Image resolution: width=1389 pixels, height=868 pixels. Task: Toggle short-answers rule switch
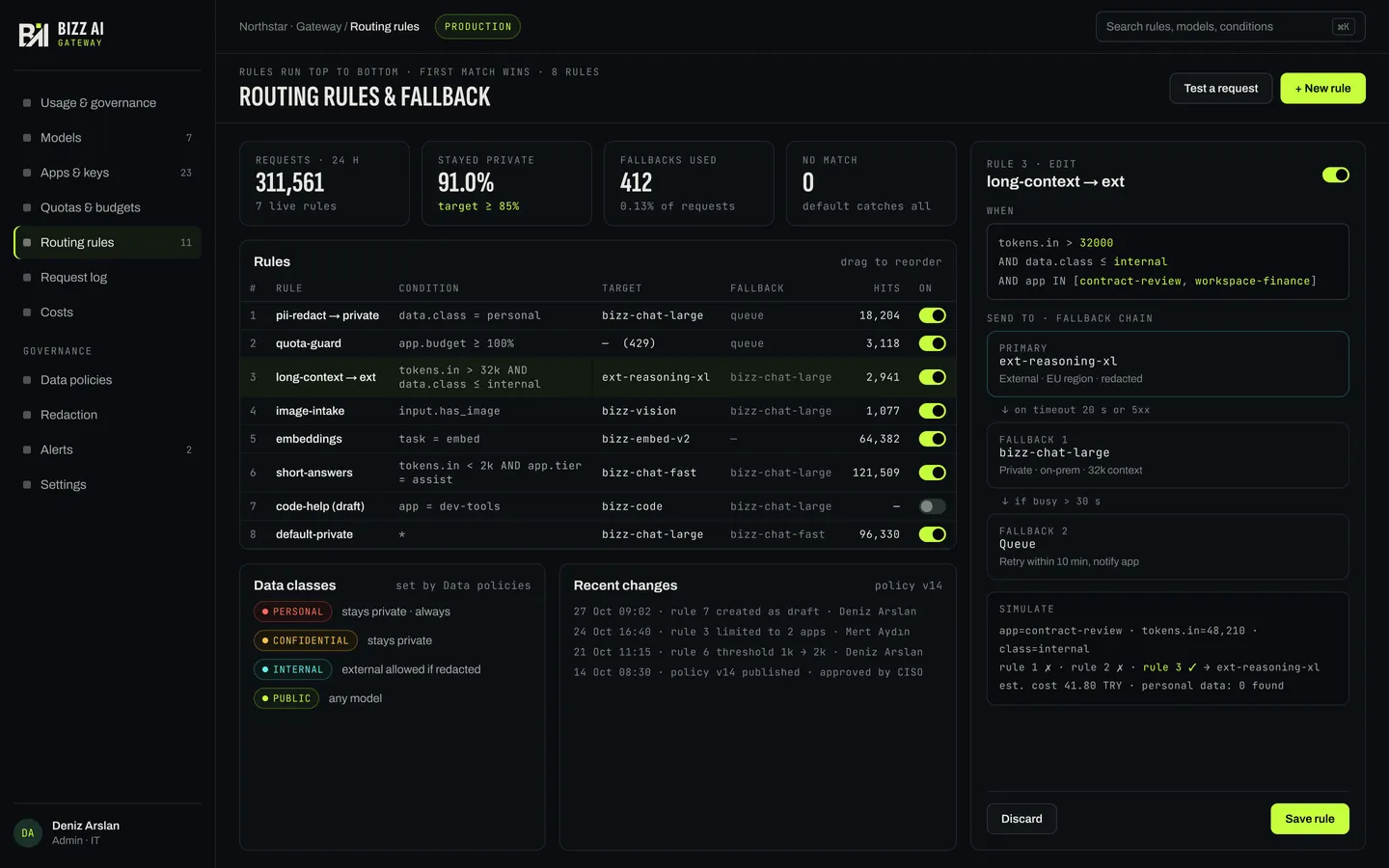(932, 473)
